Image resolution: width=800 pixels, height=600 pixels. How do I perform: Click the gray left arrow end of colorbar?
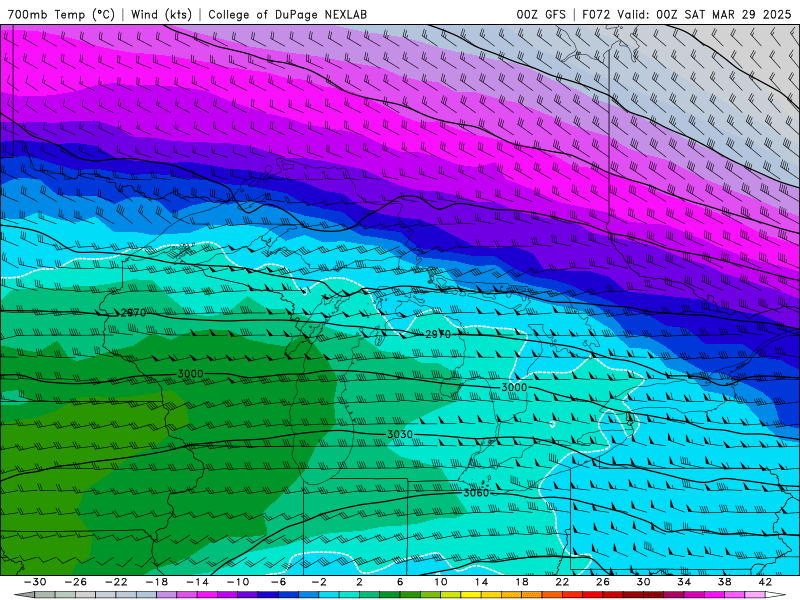click(x=24, y=595)
